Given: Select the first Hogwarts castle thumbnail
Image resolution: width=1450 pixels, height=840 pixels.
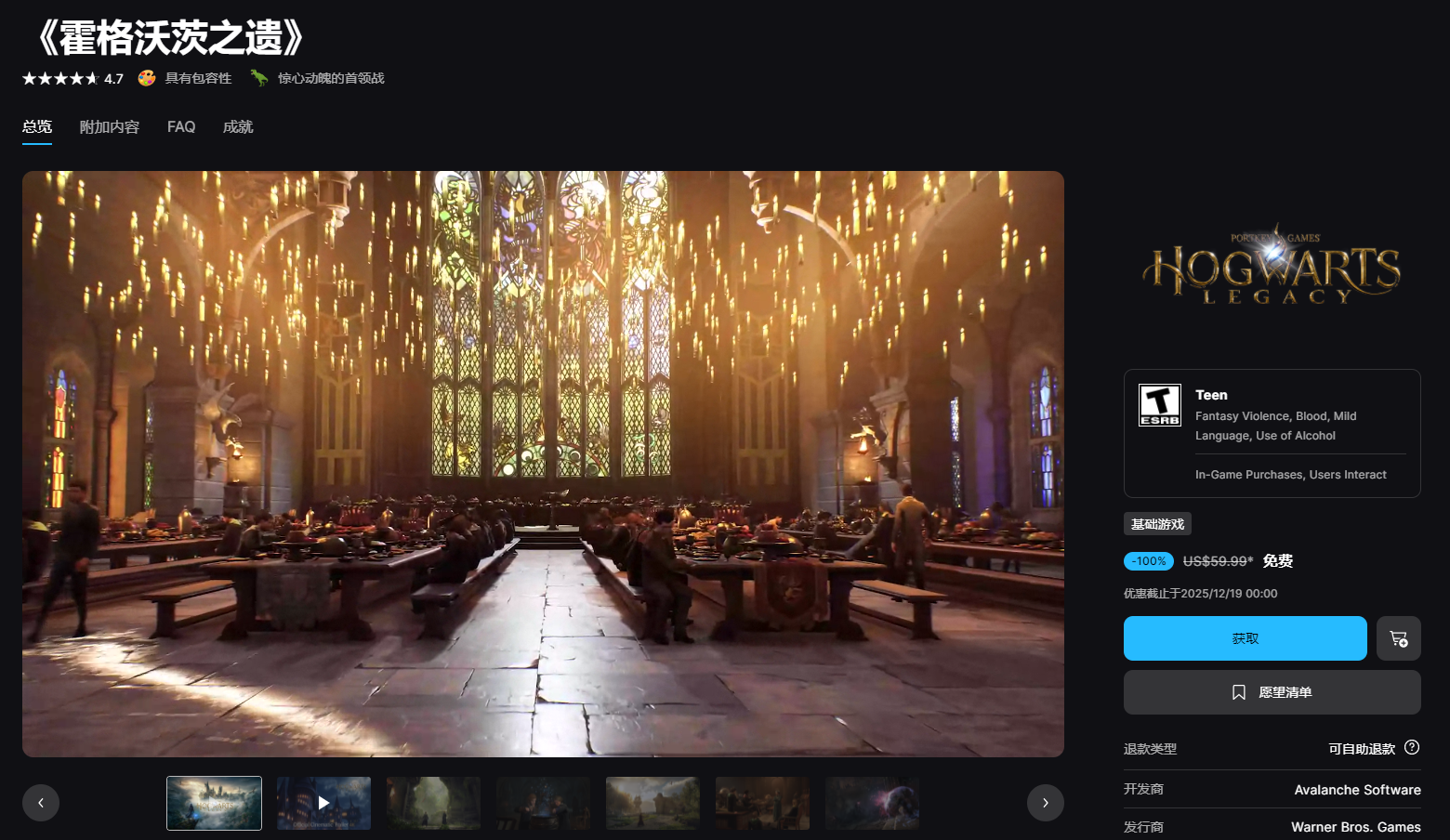Looking at the screenshot, I should point(214,803).
